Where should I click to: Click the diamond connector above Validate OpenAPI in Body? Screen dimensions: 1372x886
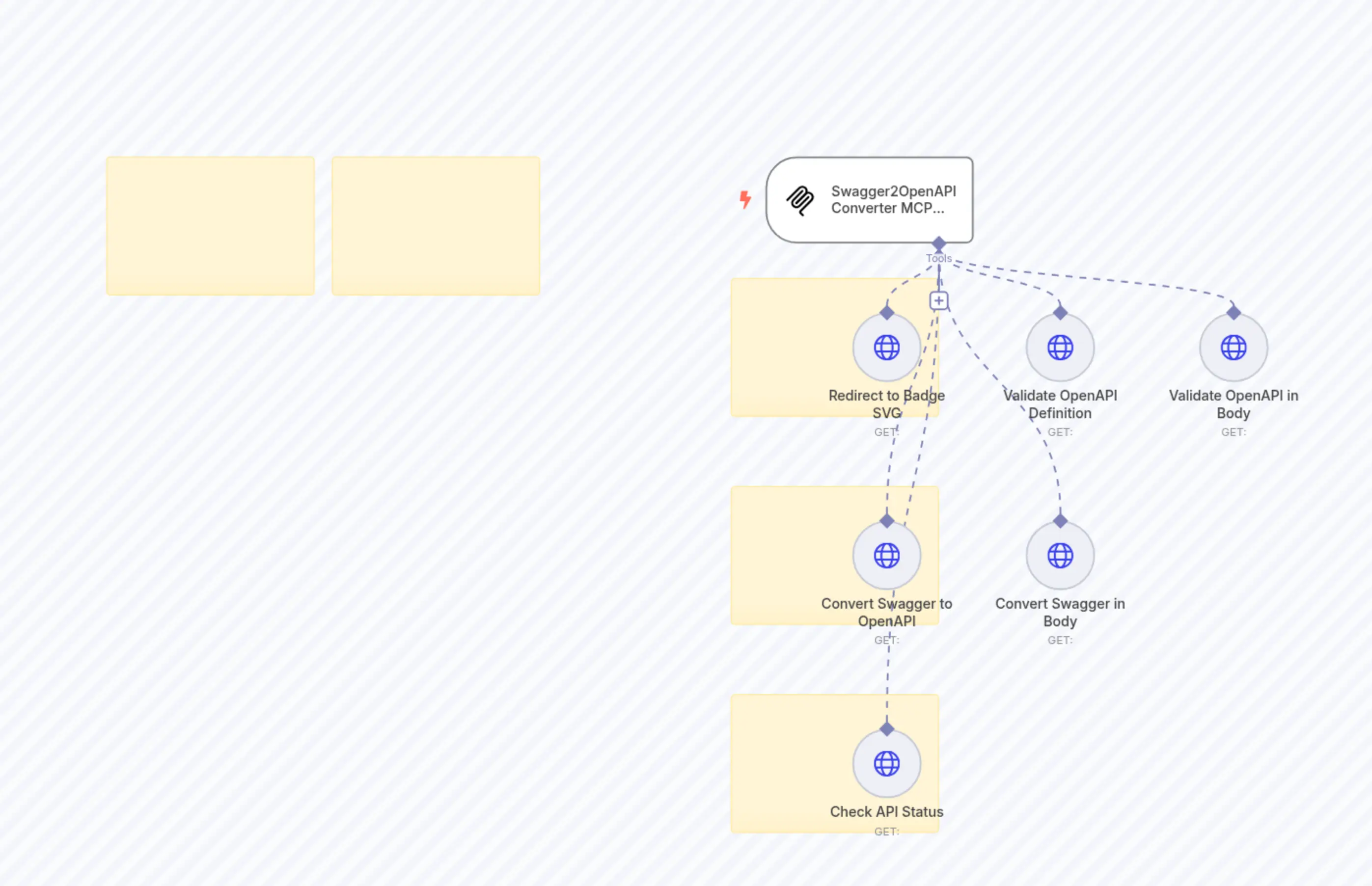(1234, 313)
